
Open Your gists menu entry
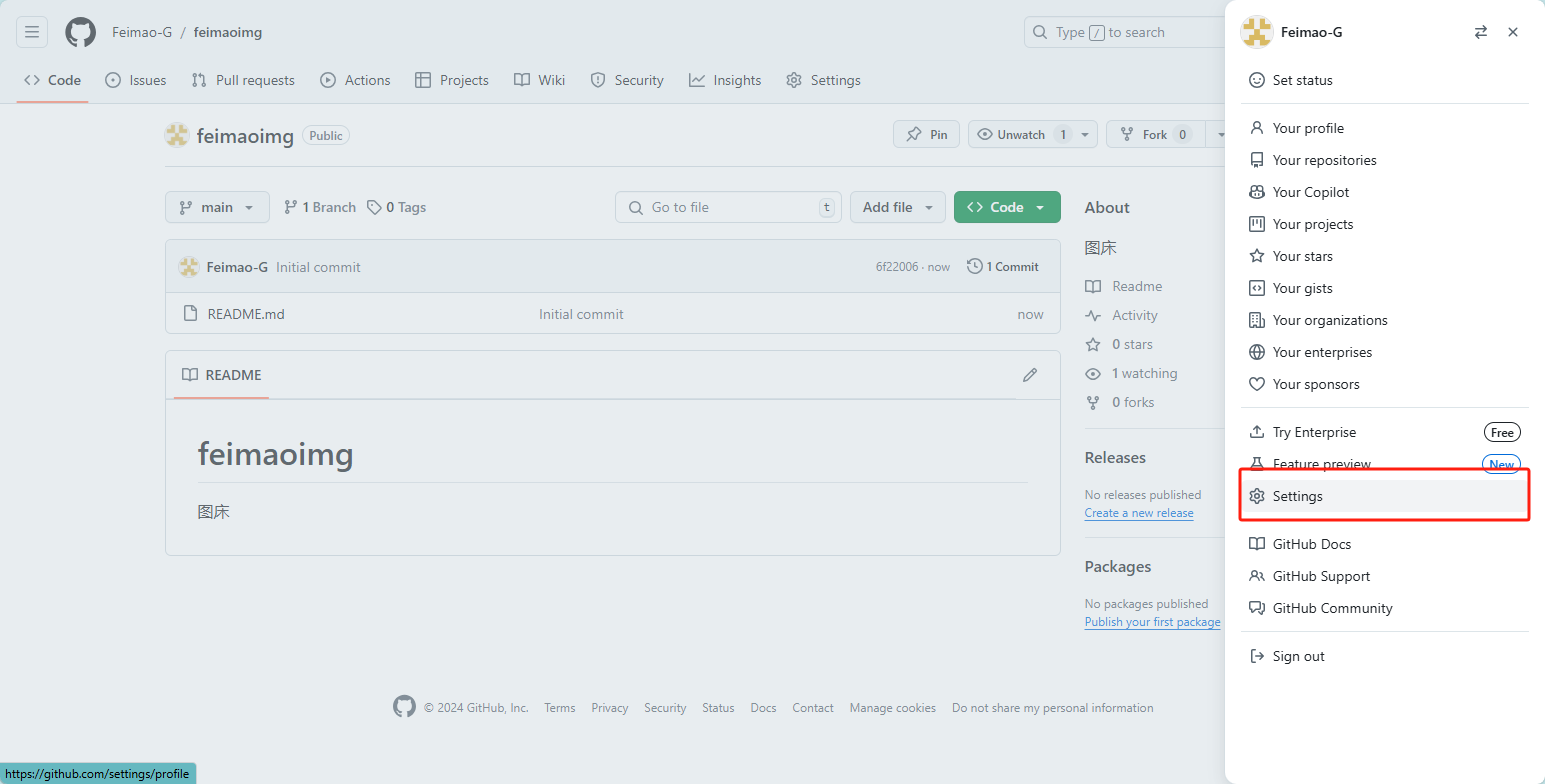[x=1385, y=288]
